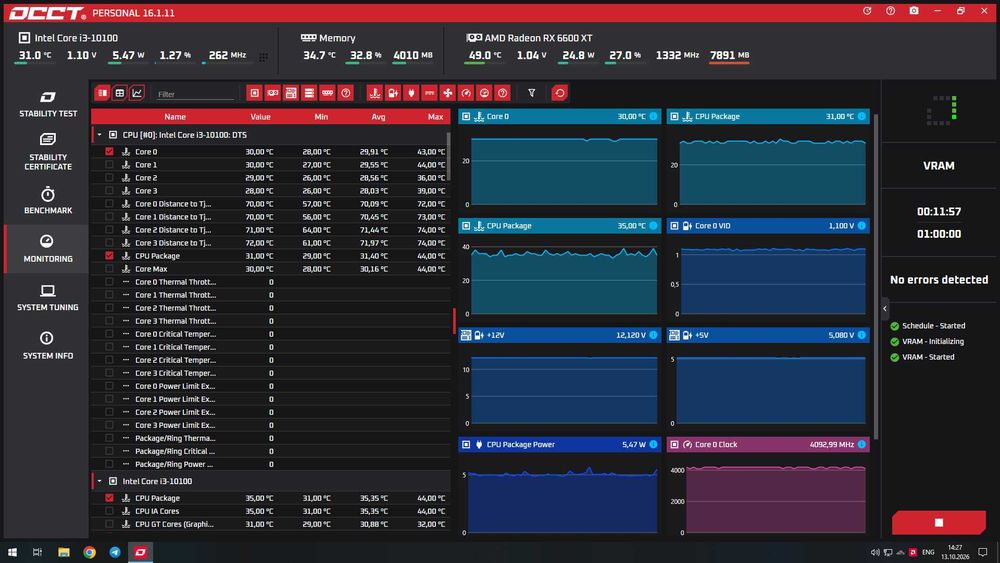Image resolution: width=1000 pixels, height=563 pixels.
Task: Sort by the Min column header
Action: click(x=321, y=117)
